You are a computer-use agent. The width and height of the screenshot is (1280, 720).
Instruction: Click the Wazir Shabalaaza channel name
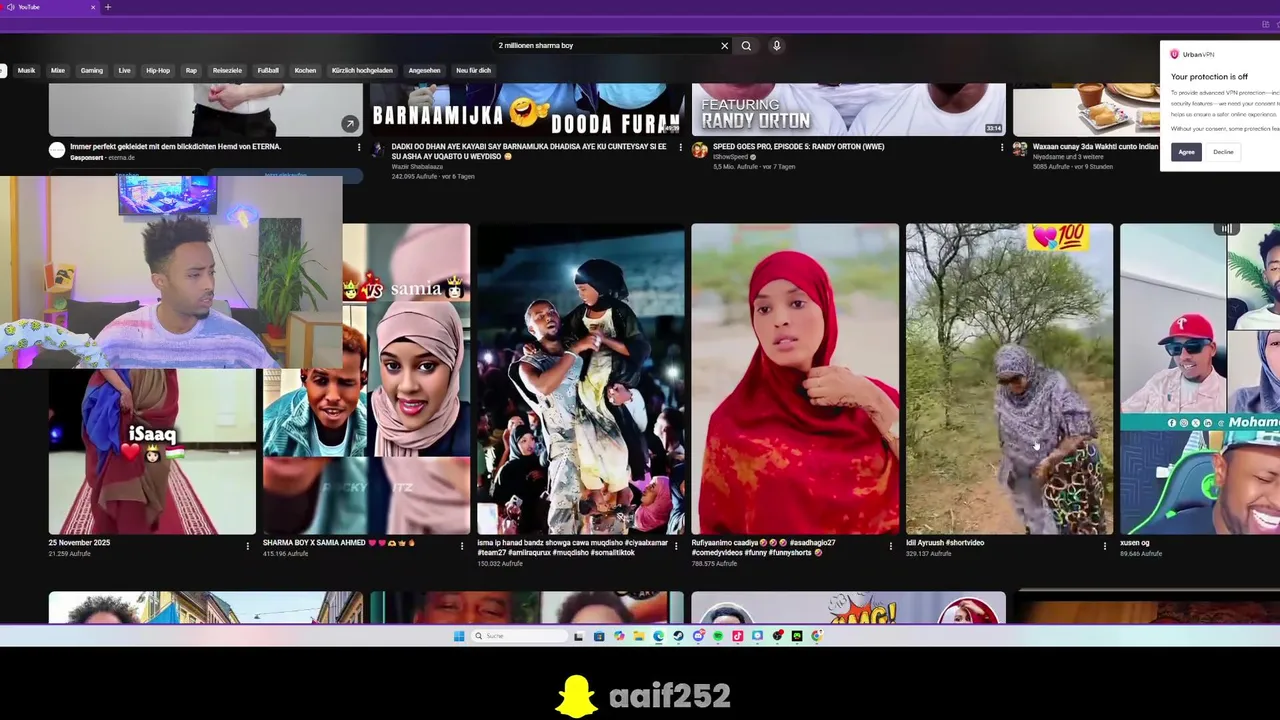(x=417, y=167)
